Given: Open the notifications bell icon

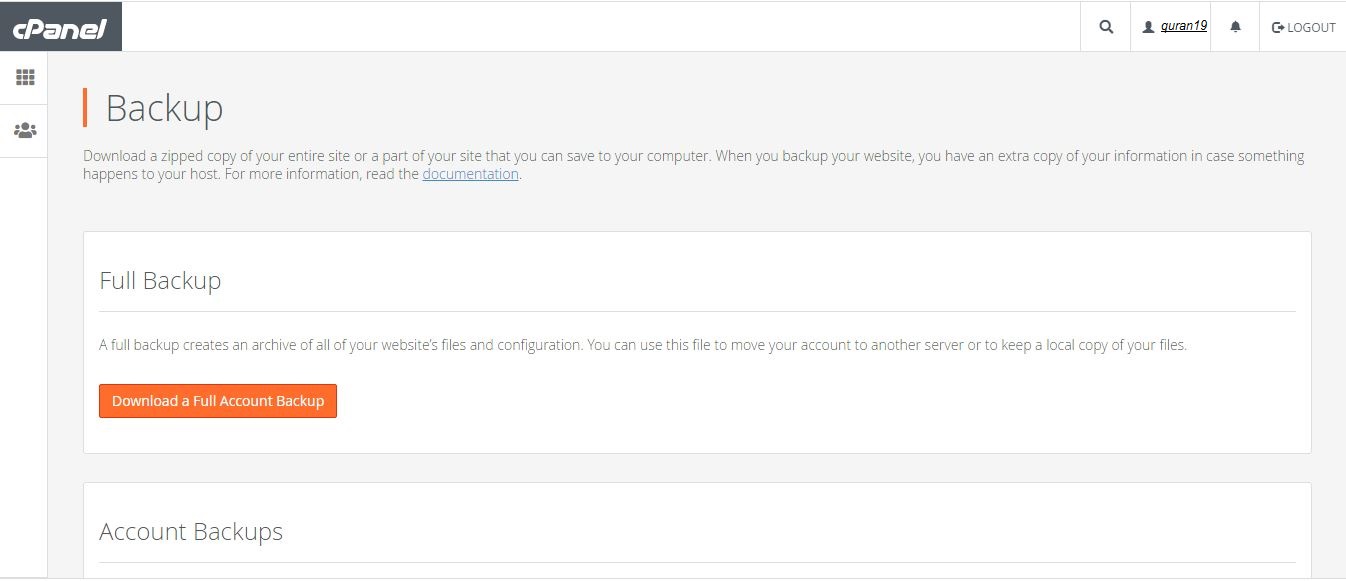Looking at the screenshot, I should click(1235, 27).
